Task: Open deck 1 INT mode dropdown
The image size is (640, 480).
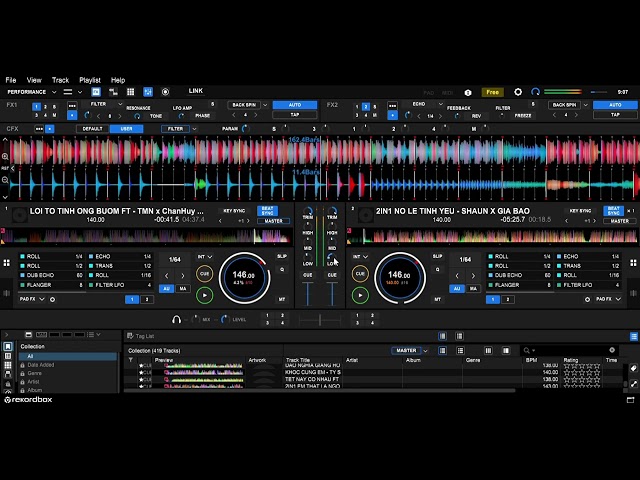Action: pos(205,257)
